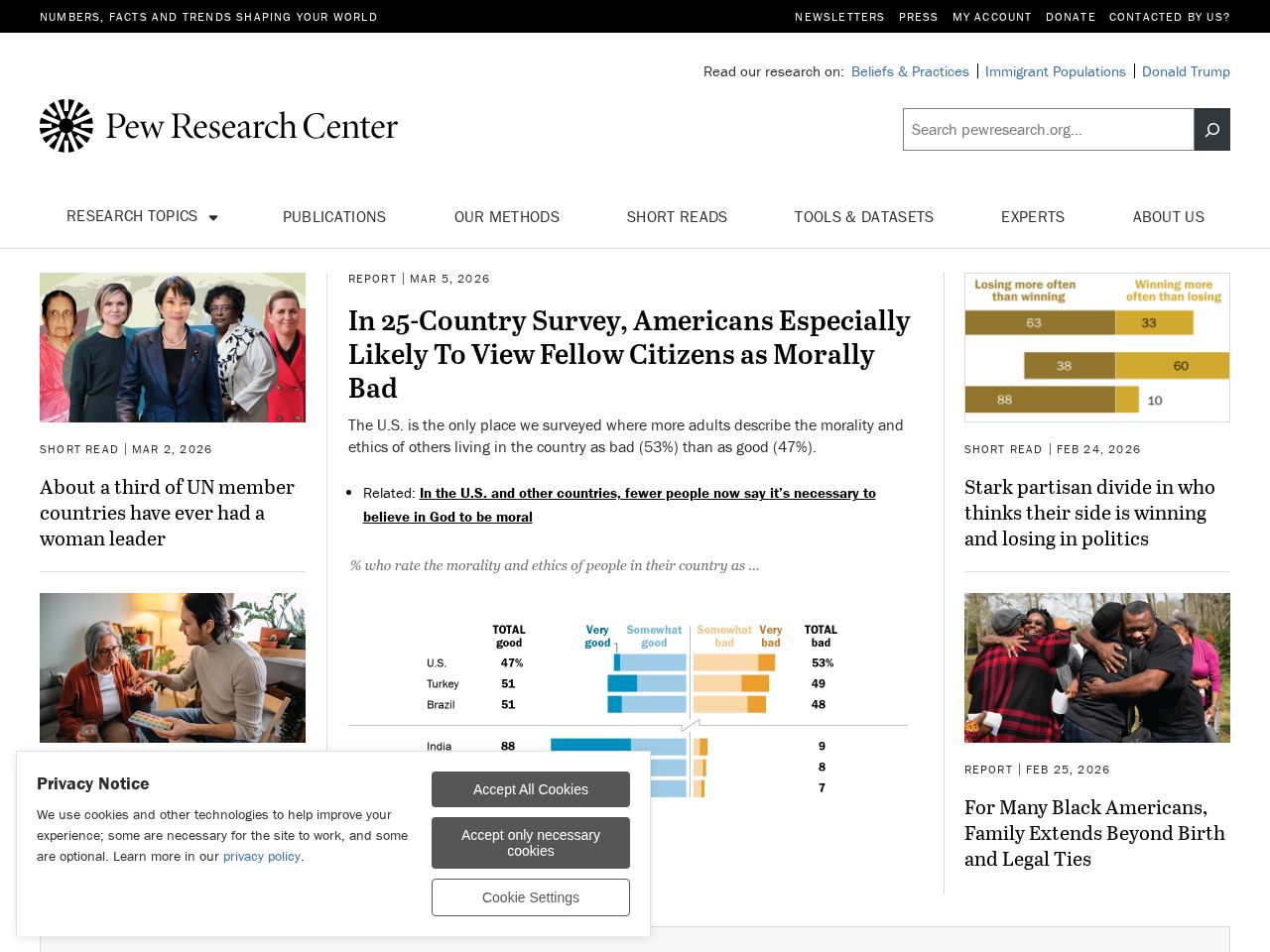
Task: Open Immigrant Populations research link
Action: [1056, 71]
